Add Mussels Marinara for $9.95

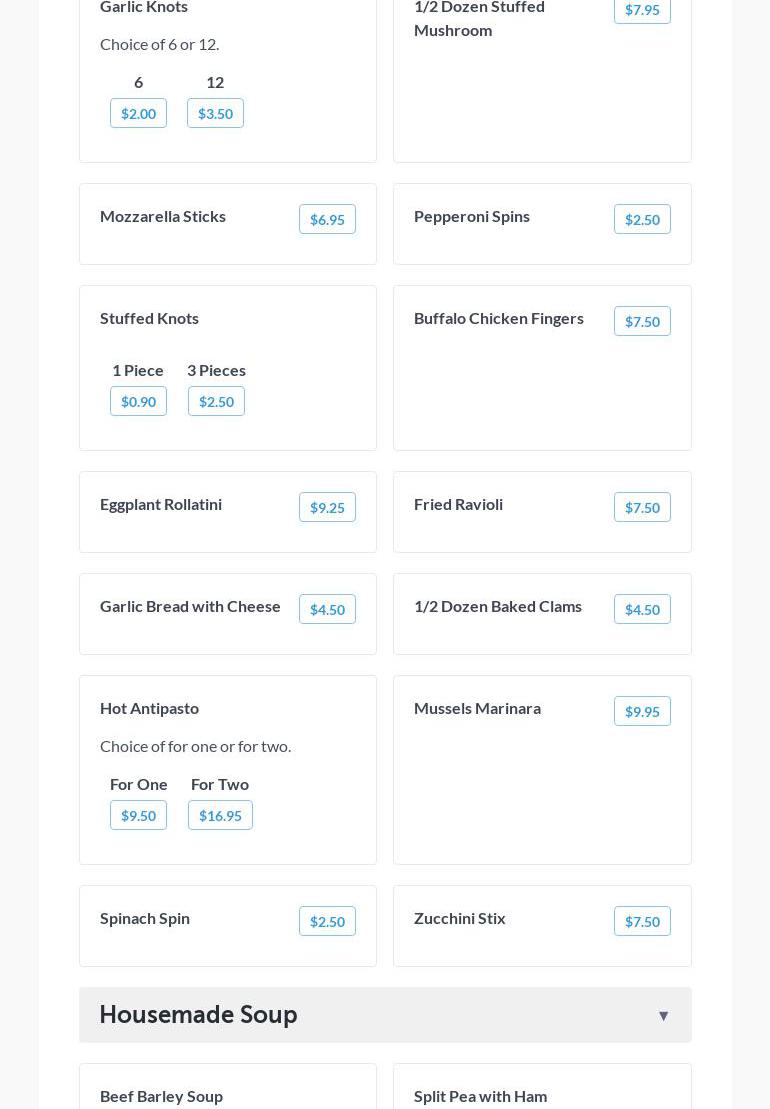coord(642,711)
